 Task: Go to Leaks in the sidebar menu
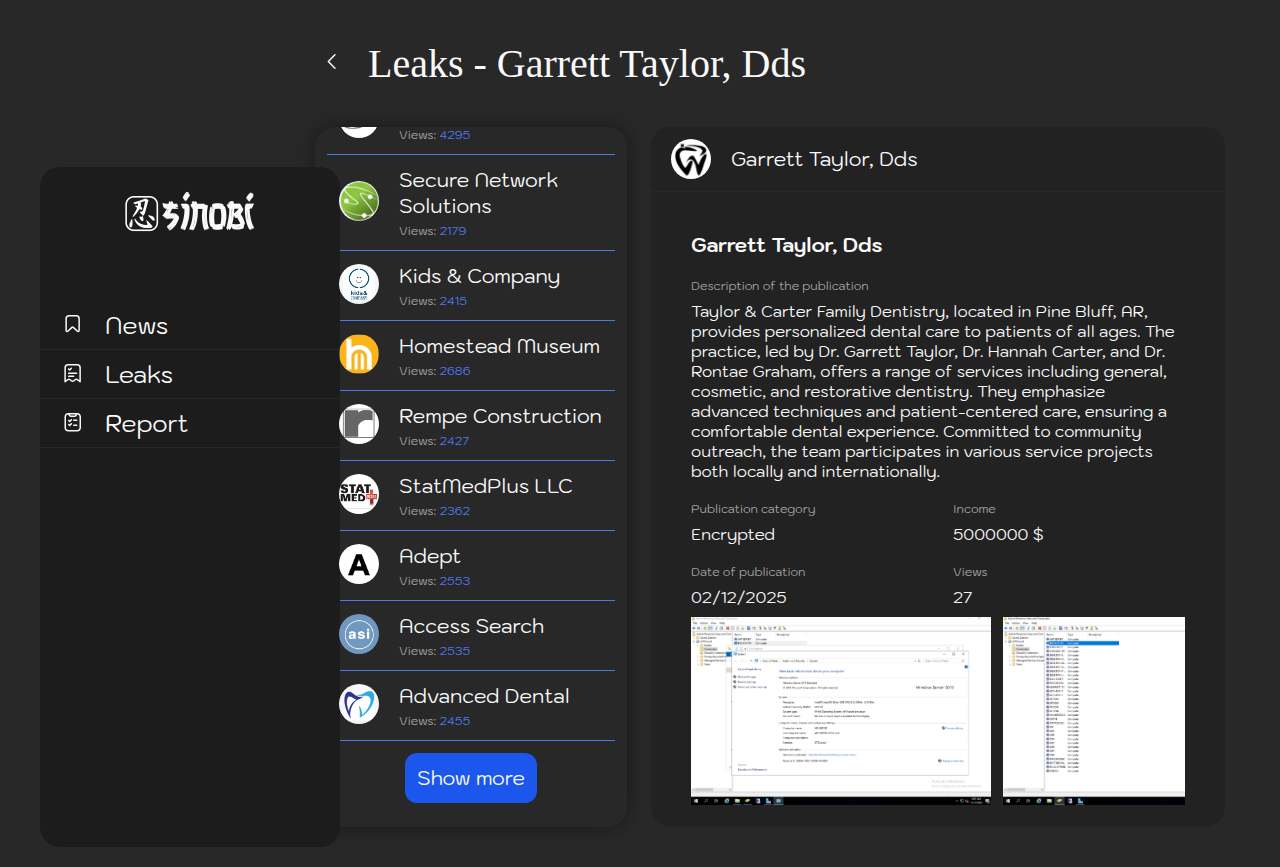point(138,375)
